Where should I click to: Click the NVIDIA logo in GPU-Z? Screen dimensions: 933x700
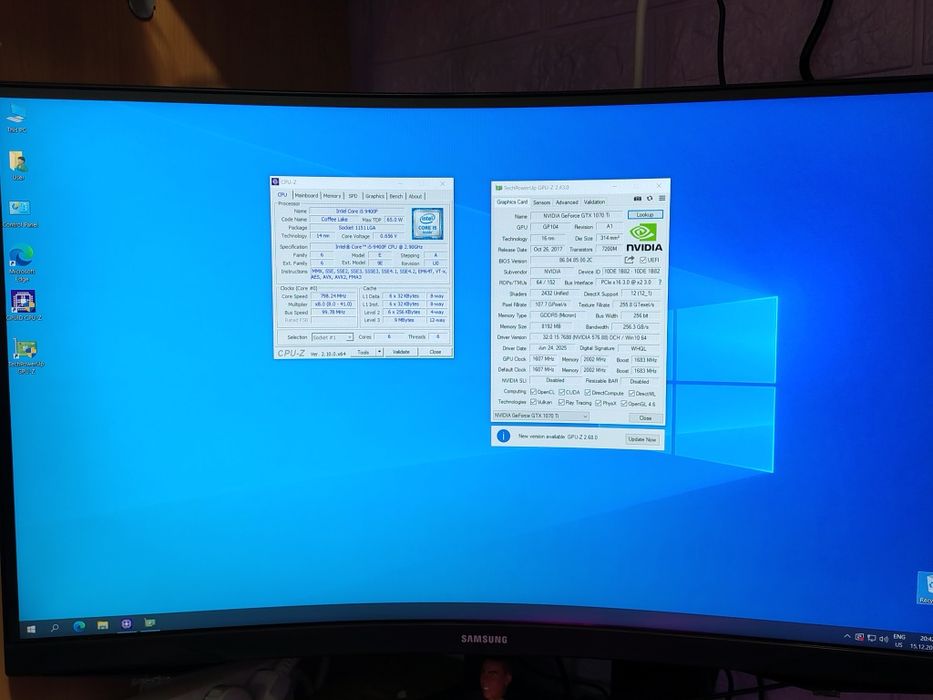click(x=644, y=238)
